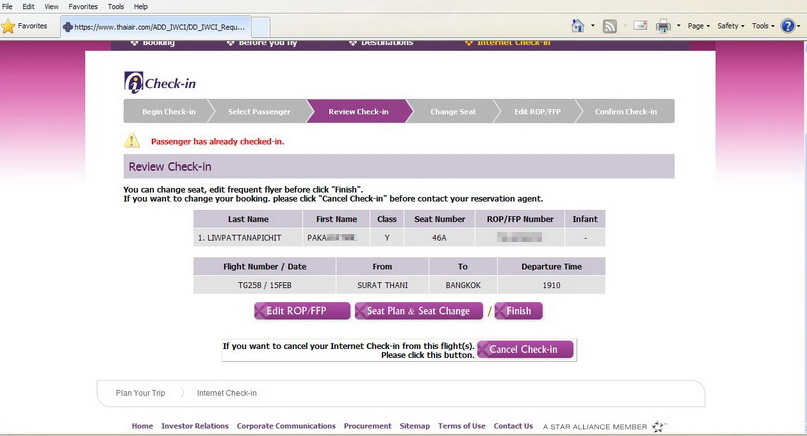This screenshot has width=807, height=436.
Task: Open the Terms of Use link
Action: tap(462, 426)
